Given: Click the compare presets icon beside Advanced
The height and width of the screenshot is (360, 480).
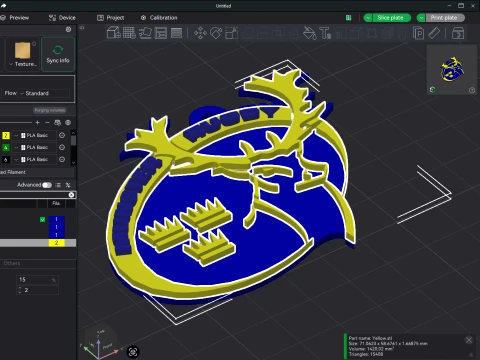Looking at the screenshot, I should (68, 185).
